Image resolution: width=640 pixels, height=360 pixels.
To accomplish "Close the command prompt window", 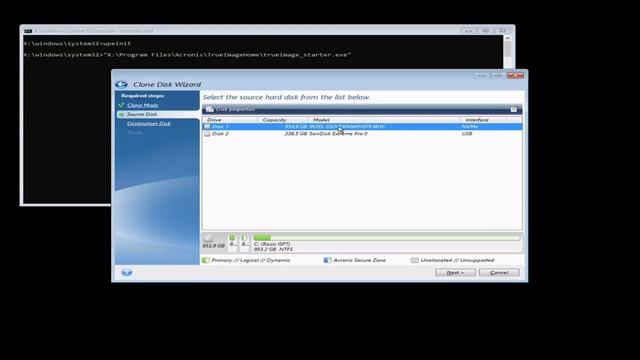I will point(502,31).
